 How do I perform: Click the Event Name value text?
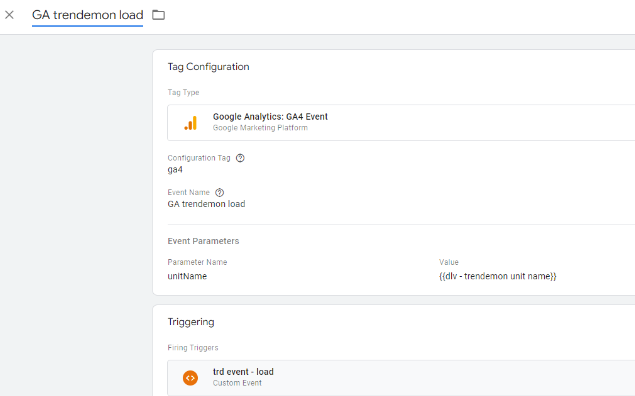207,204
